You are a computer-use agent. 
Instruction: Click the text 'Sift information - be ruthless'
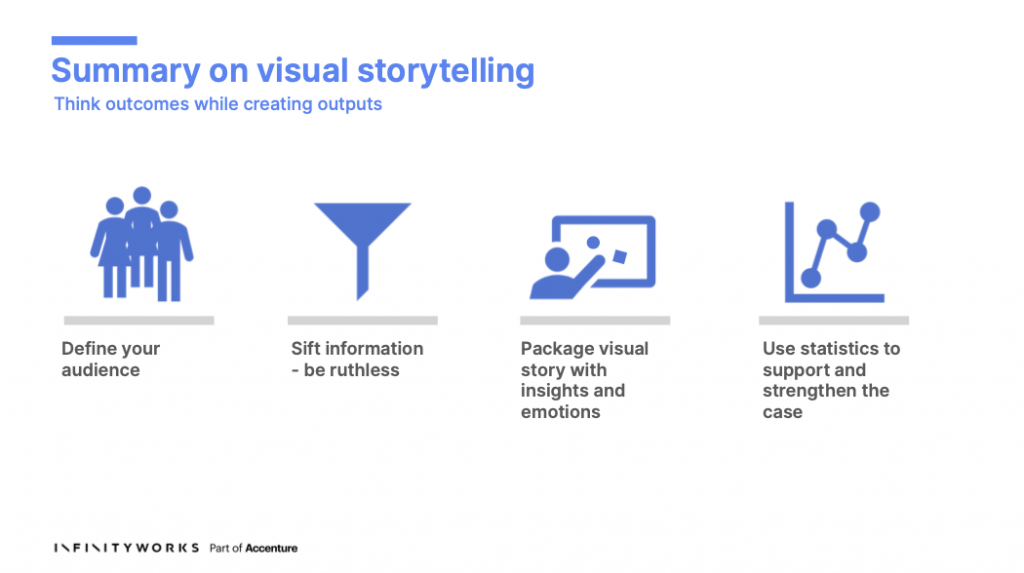pyautogui.click(x=357, y=359)
